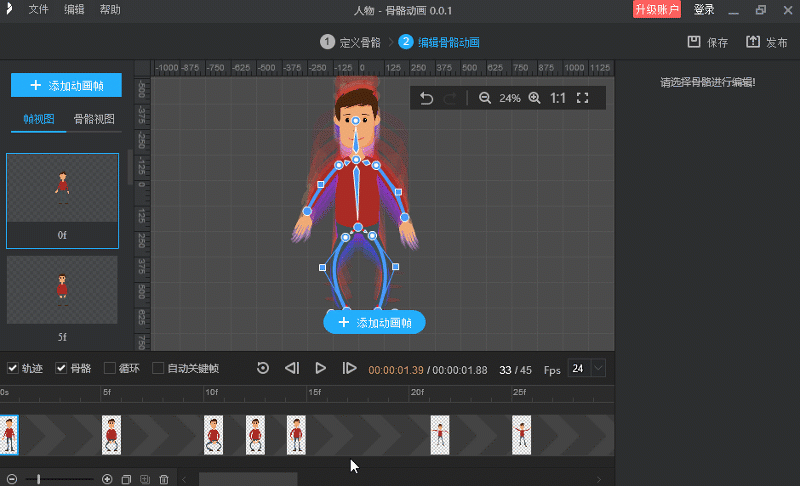The height and width of the screenshot is (486, 800).
Task: Zoom in the canvas view
Action: pyautogui.click(x=534, y=98)
